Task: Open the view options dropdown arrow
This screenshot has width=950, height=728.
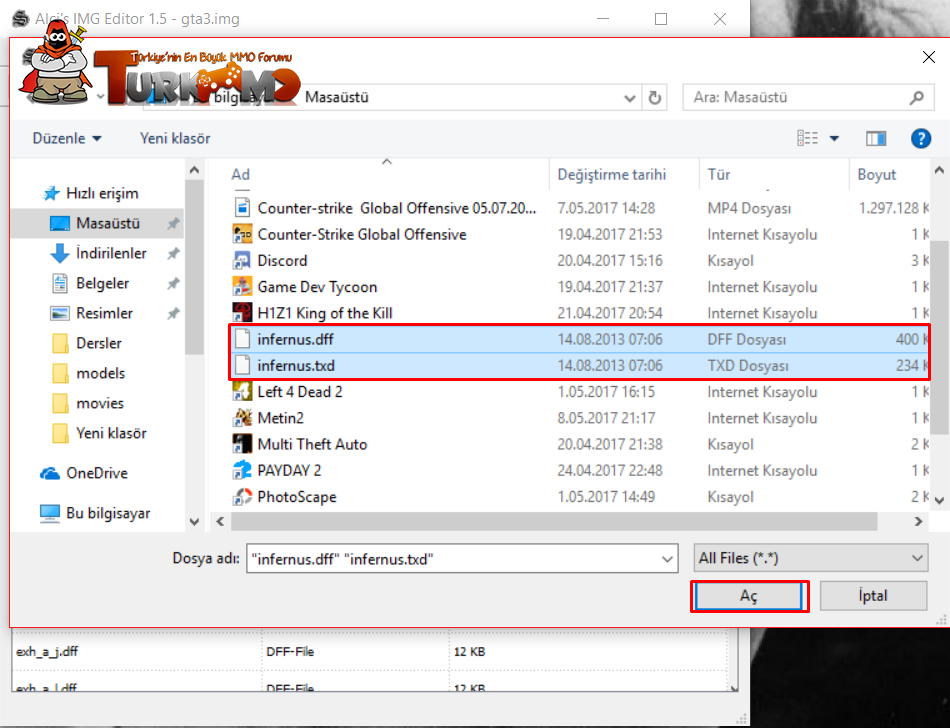Action: [x=834, y=139]
